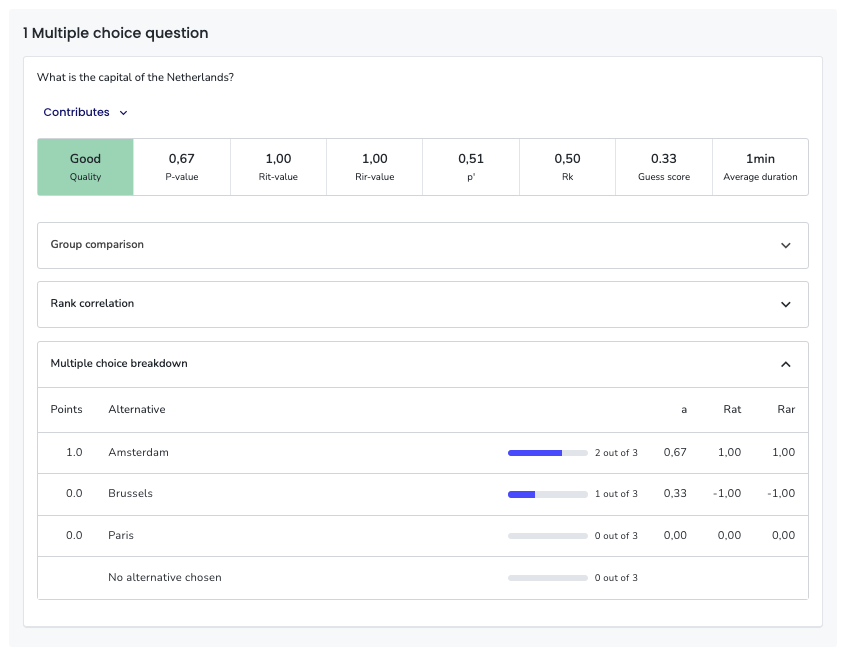
Task: Click the chevron next to Contributes
Action: pyautogui.click(x=123, y=113)
